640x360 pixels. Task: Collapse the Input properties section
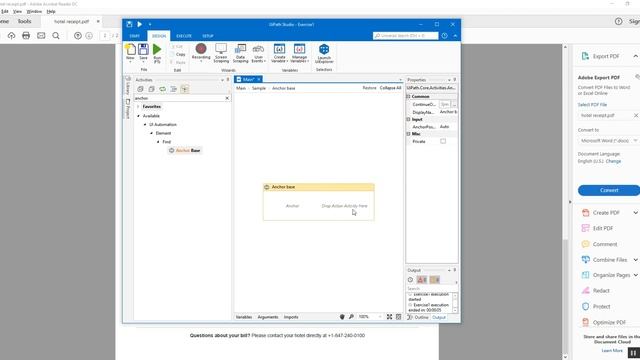click(408, 119)
